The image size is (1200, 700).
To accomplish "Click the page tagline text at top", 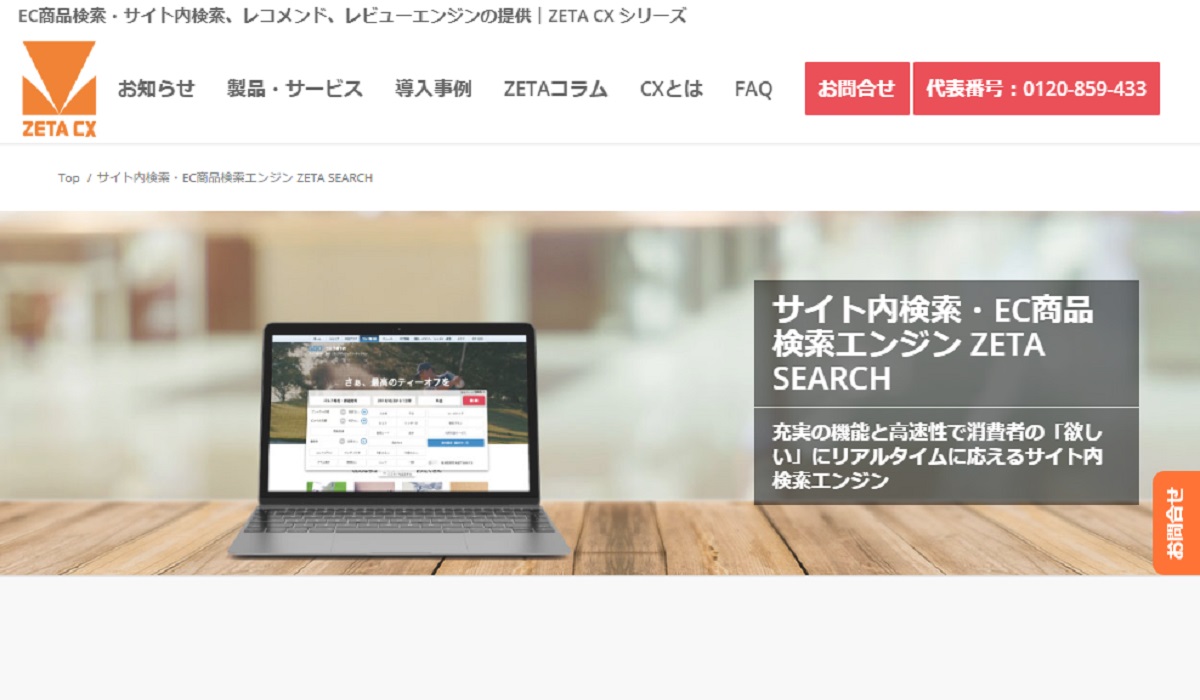I will [352, 16].
